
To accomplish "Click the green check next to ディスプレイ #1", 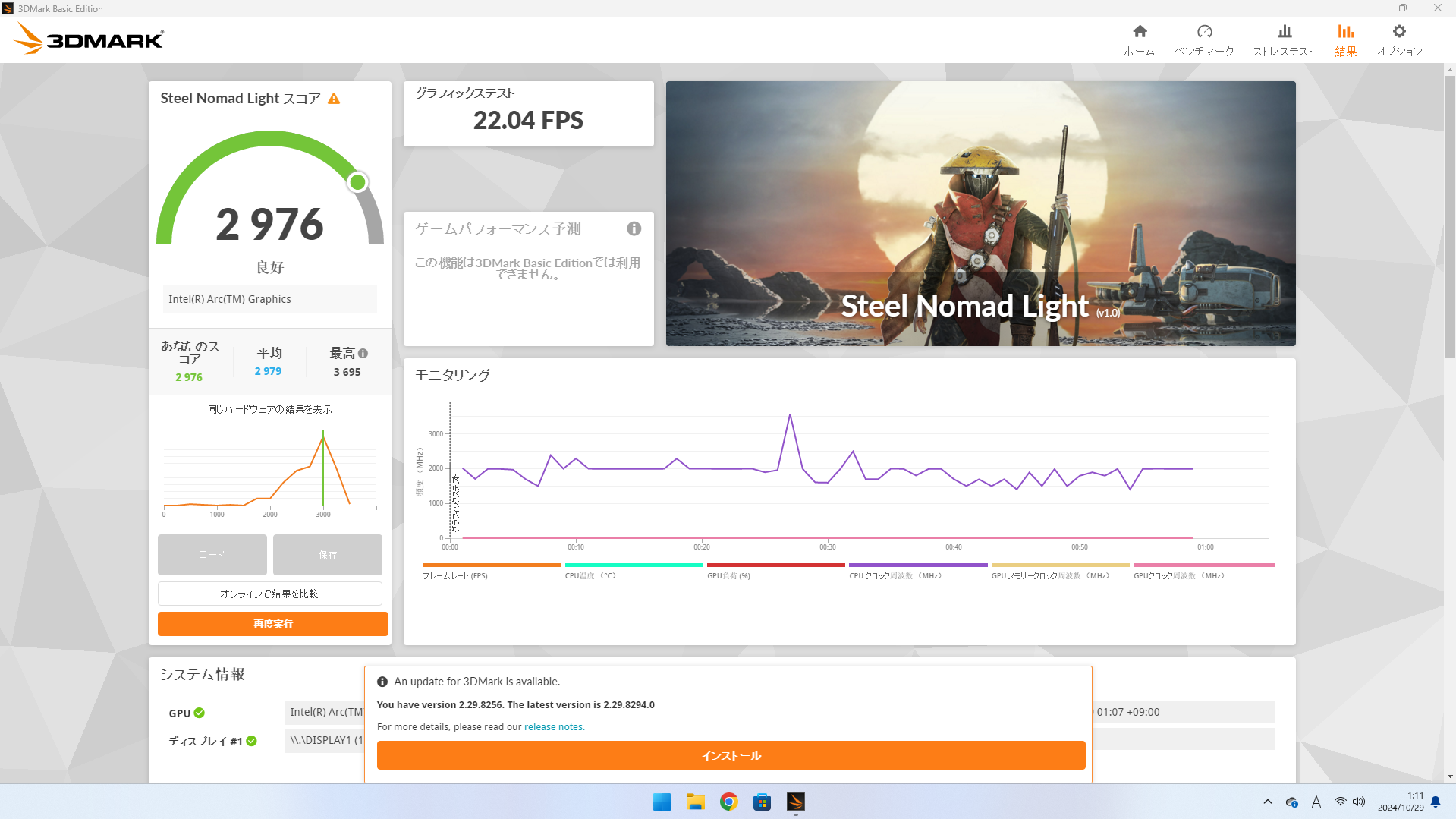I will [251, 741].
